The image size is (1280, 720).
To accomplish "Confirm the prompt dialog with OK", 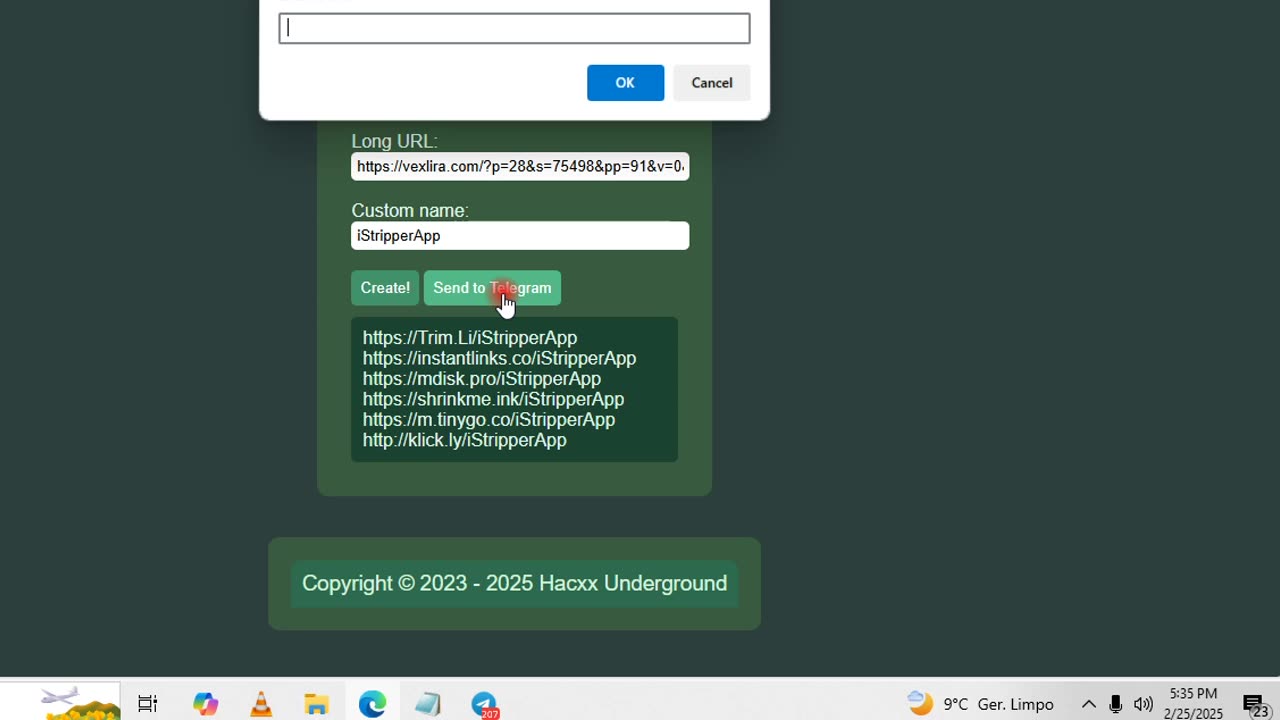I will 625,83.
